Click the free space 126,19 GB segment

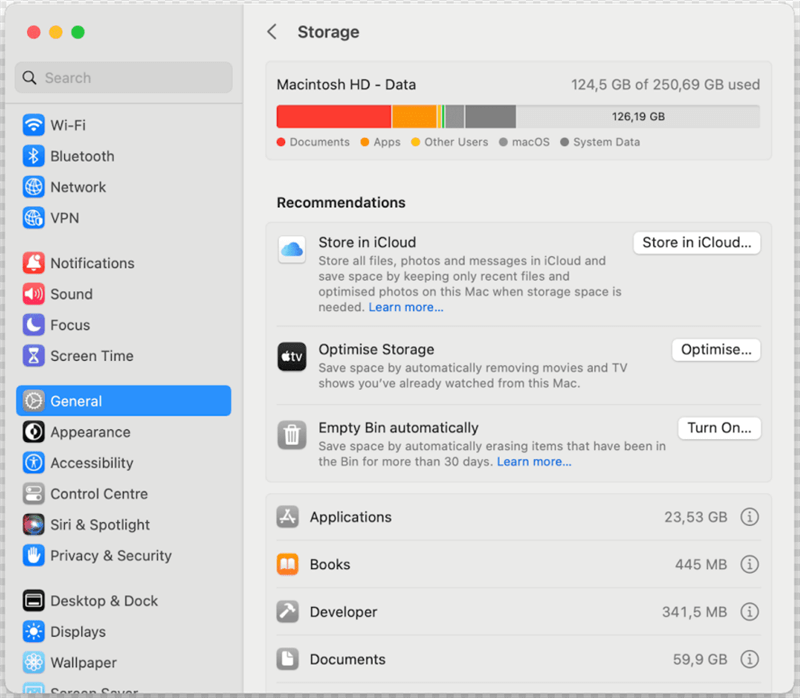pyautogui.click(x=638, y=116)
